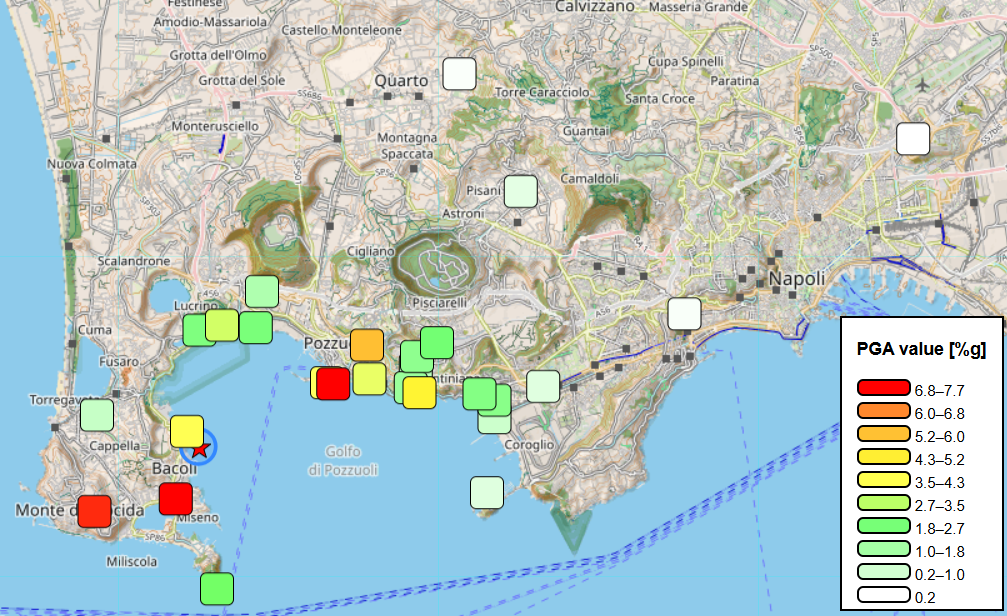This screenshot has width=1007, height=616.
Task: Click the pale green marker near Pisani
Action: tap(519, 190)
